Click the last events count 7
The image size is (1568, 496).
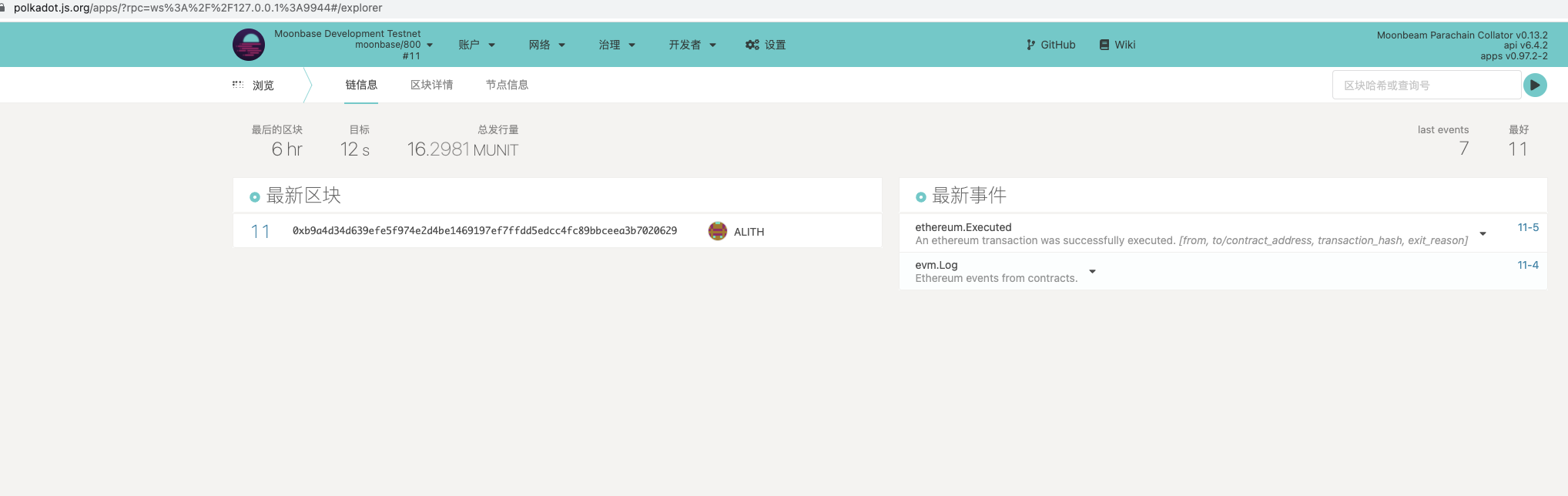1463,149
